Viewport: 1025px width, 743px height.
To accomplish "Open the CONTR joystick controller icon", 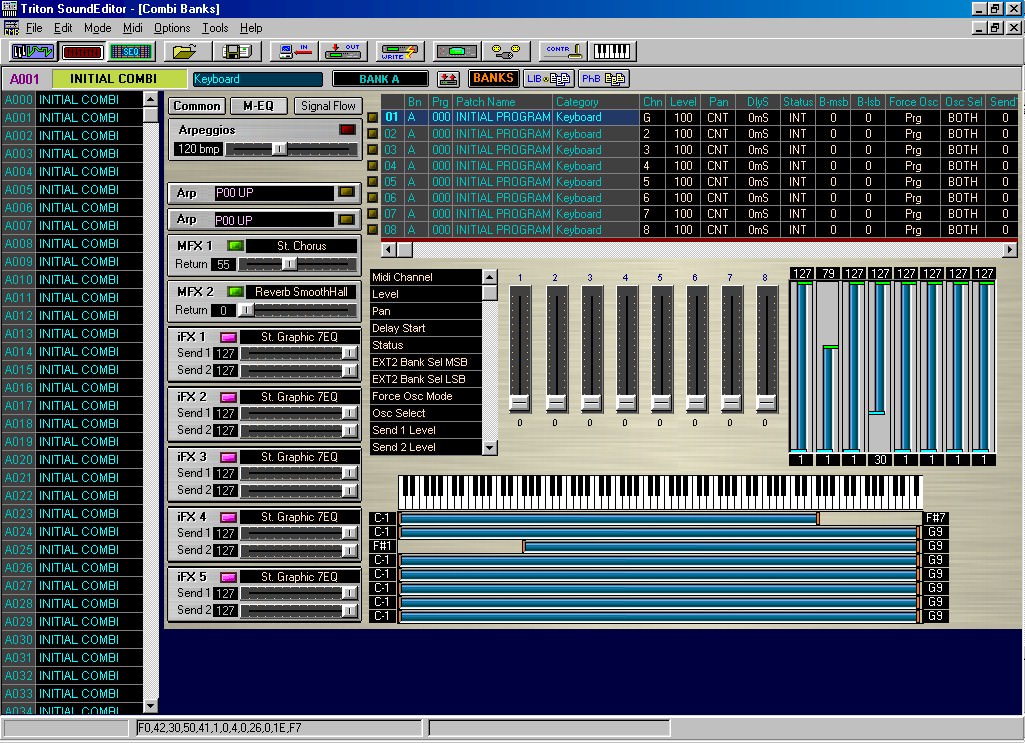I will point(563,51).
